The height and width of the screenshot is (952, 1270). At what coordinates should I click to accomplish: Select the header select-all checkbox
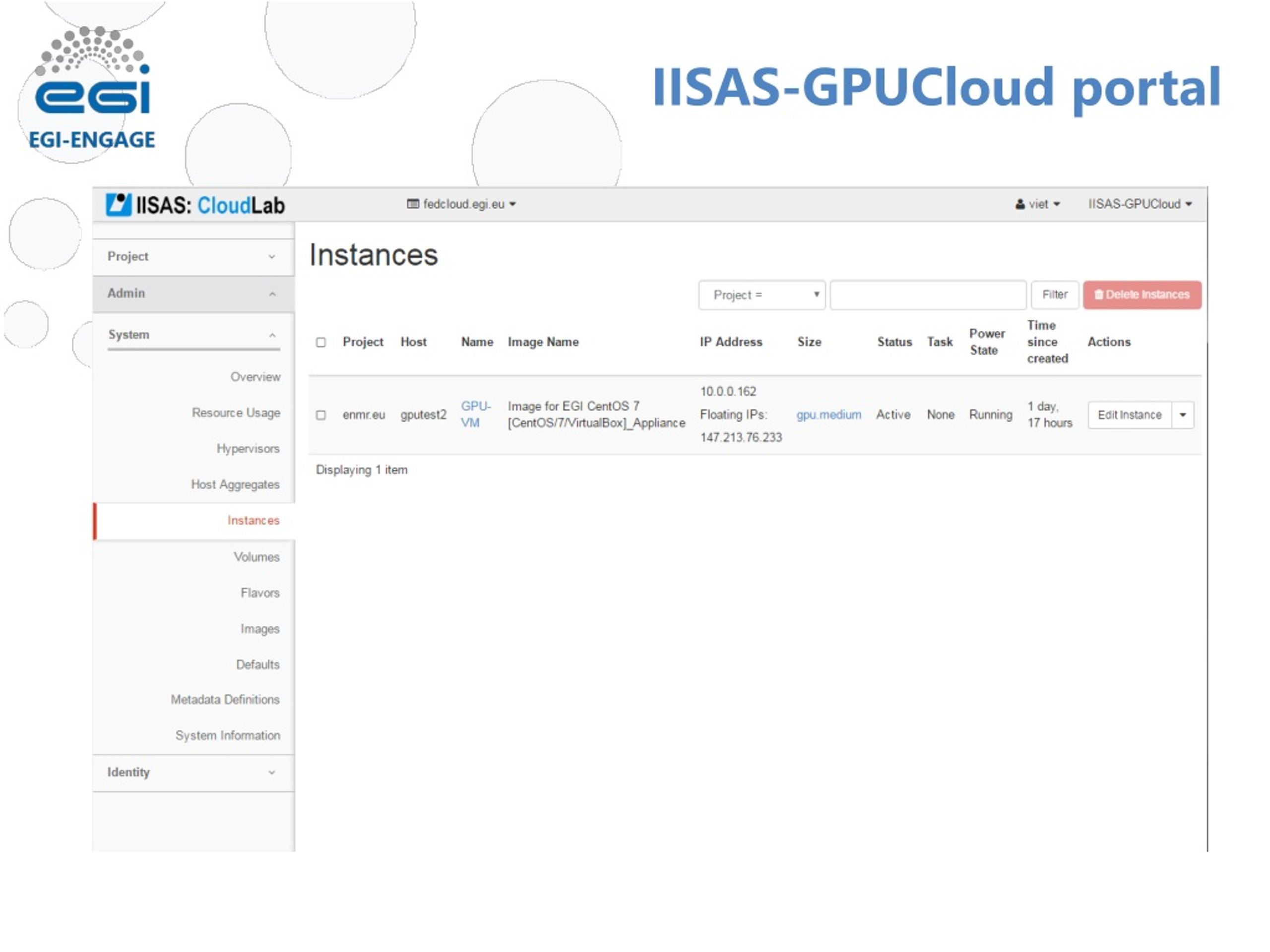(x=321, y=343)
